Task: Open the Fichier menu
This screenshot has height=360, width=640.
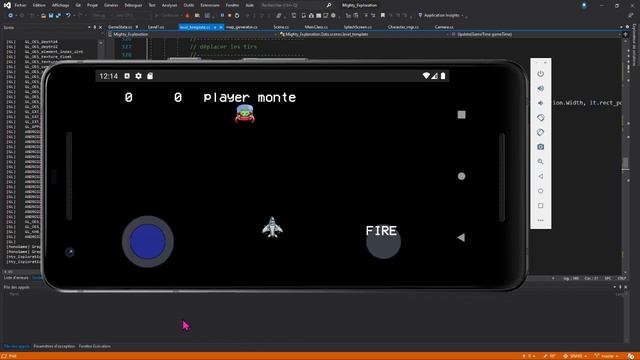Action: (20, 5)
